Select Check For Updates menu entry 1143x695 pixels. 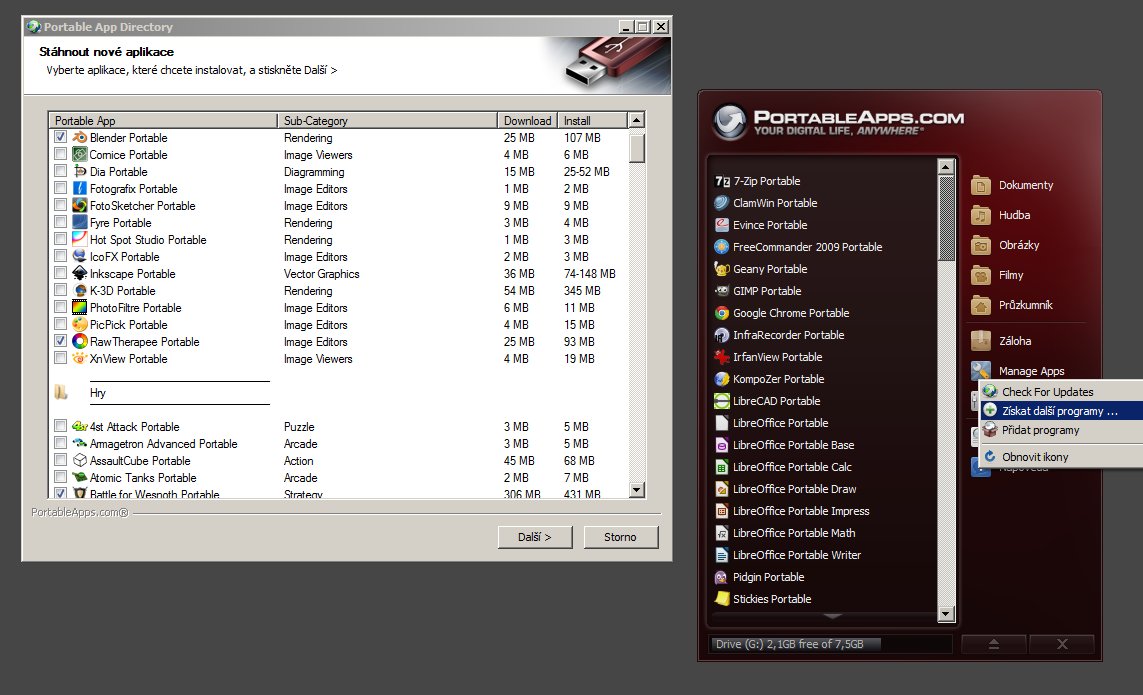coord(1047,392)
